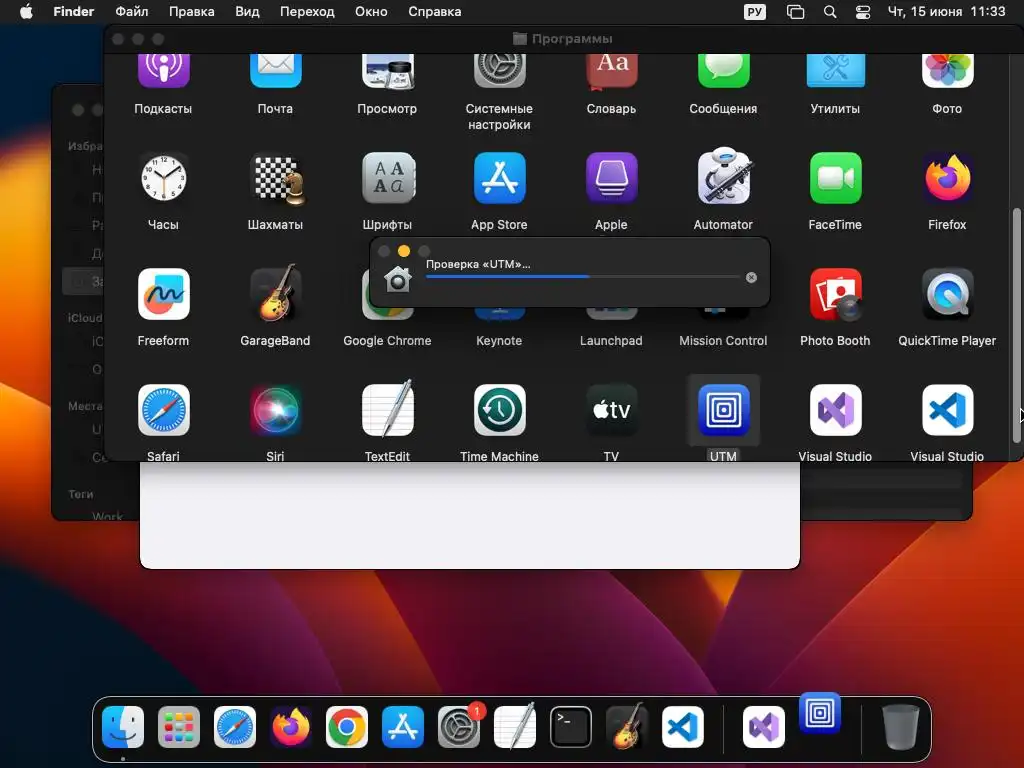Cancel the UTM verification progress

pyautogui.click(x=751, y=278)
